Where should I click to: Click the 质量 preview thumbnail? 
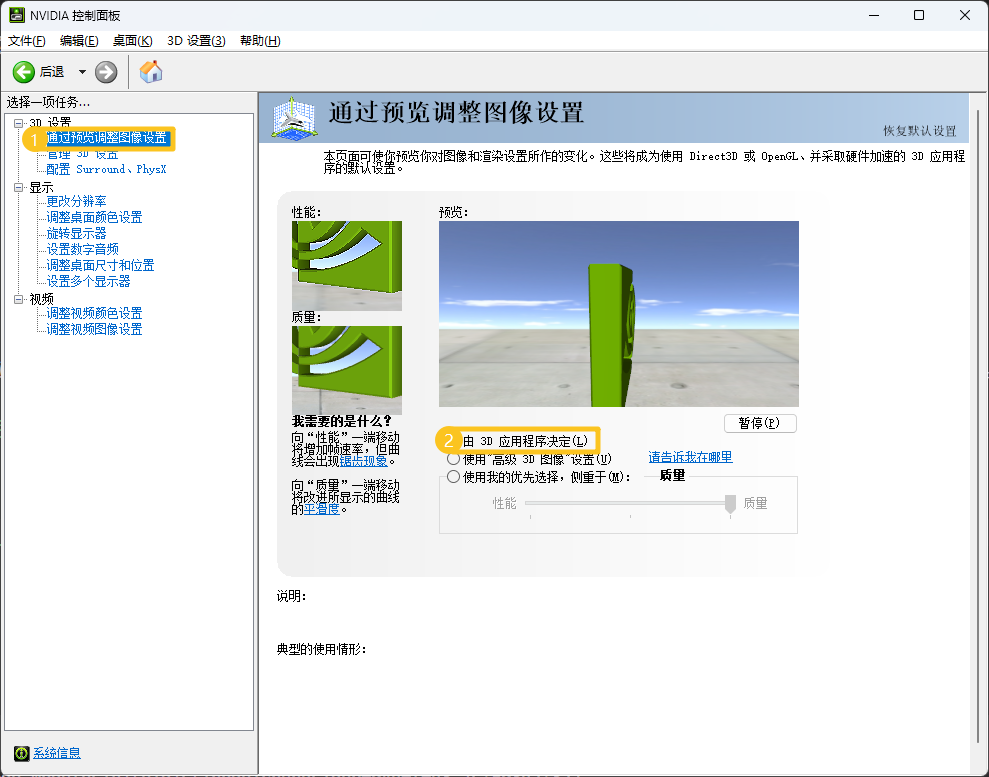point(347,370)
